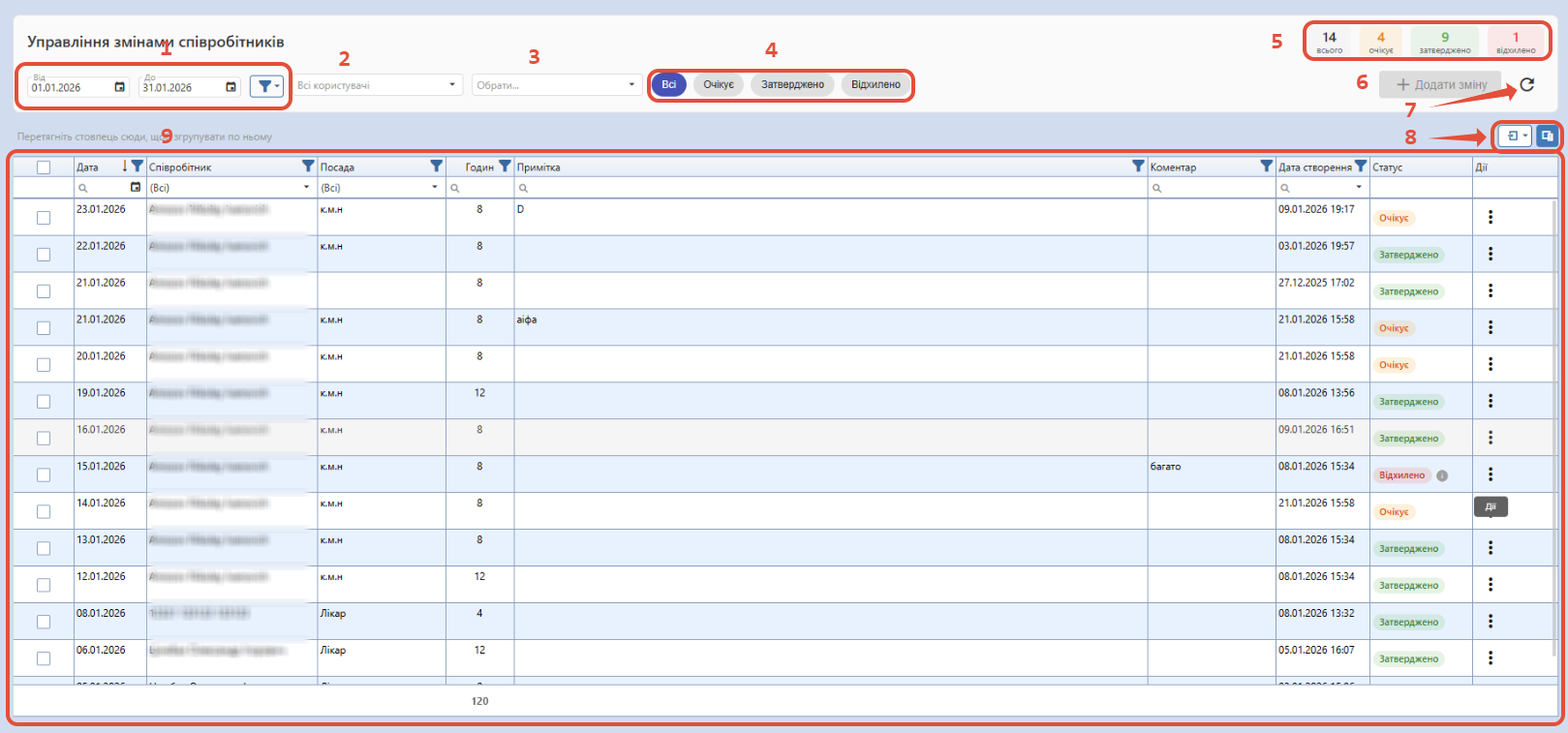Open the actions menu for the 06.01.2026 row
This screenshot has height=733, width=1568.
[1491, 658]
